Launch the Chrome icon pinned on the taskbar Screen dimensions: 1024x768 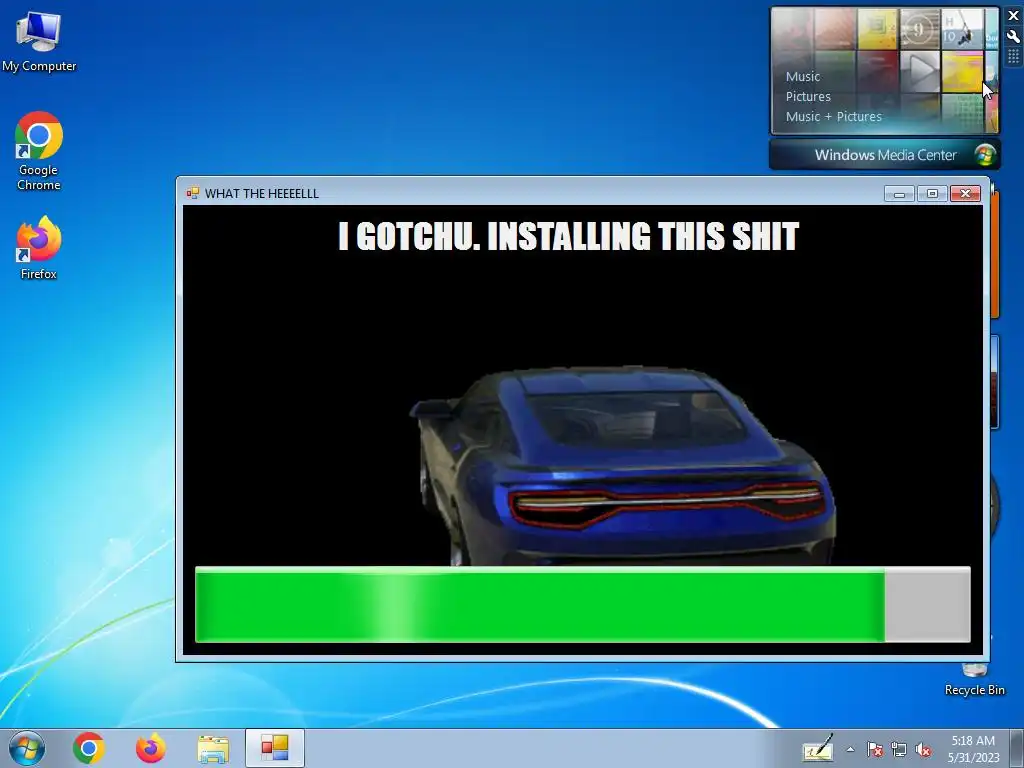click(89, 748)
